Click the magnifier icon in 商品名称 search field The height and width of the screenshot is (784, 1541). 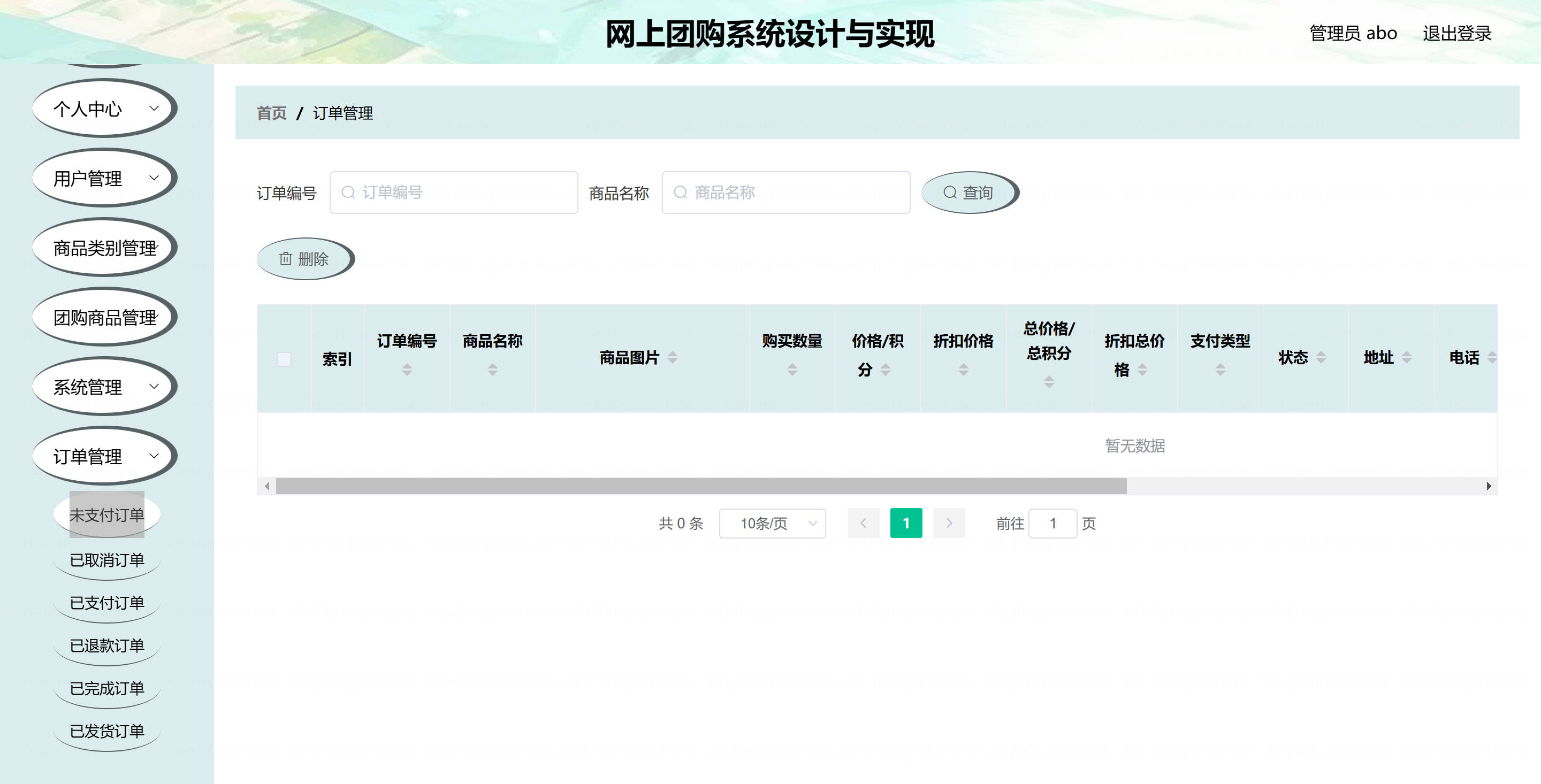(680, 192)
